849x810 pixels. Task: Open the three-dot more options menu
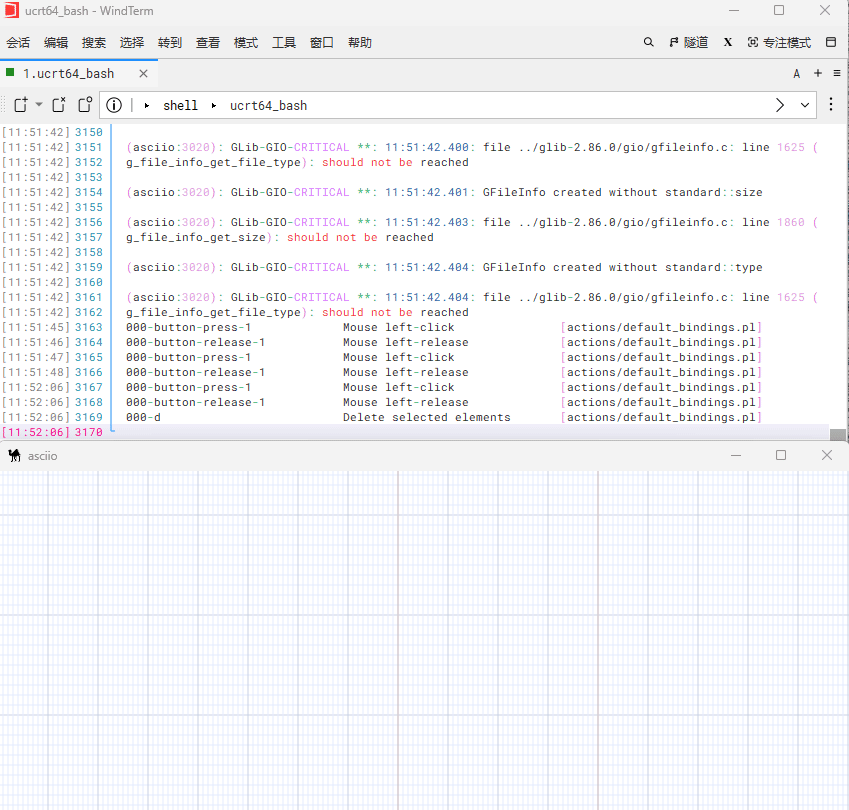click(x=831, y=105)
